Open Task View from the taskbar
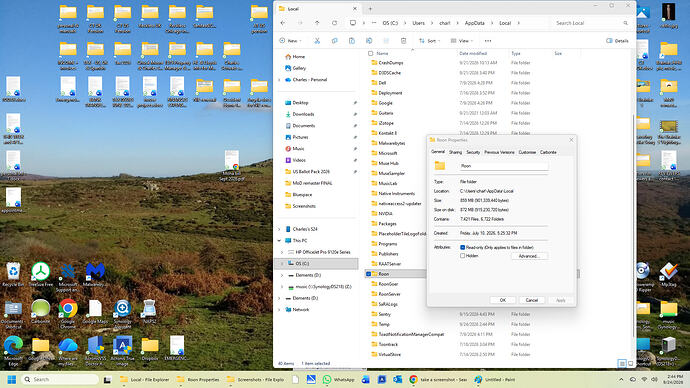The height and width of the screenshot is (388, 690). click(107, 380)
